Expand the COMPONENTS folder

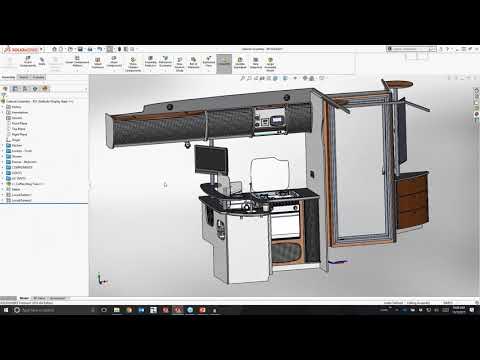pos(3,167)
